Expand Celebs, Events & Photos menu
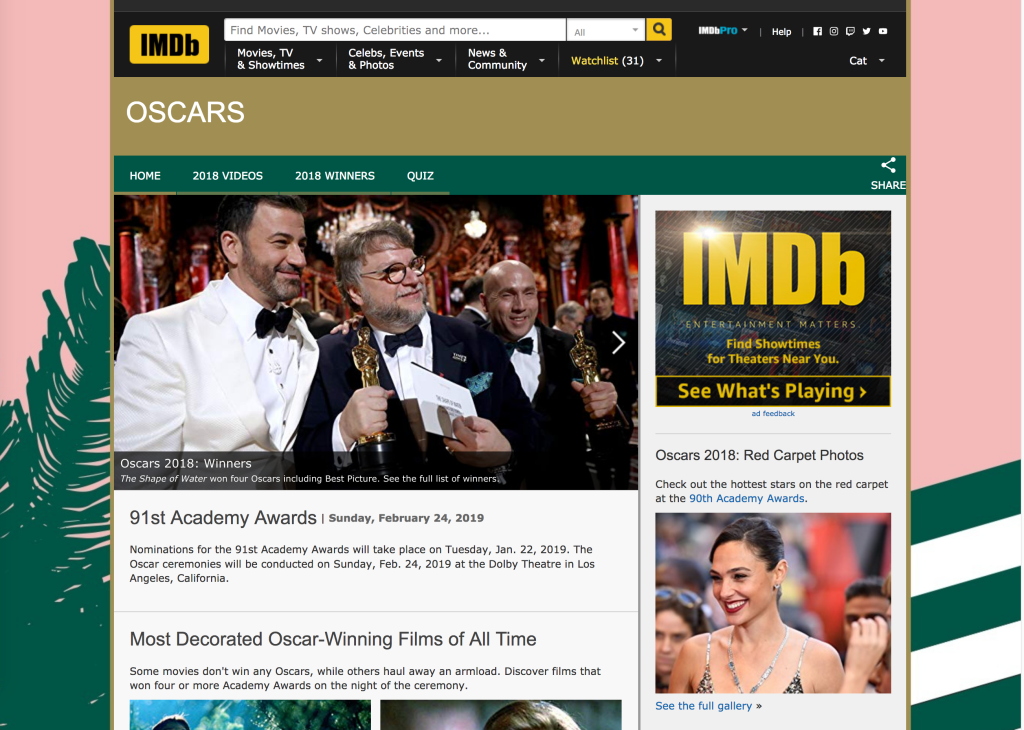Viewport: 1024px width, 730px height. pos(395,59)
